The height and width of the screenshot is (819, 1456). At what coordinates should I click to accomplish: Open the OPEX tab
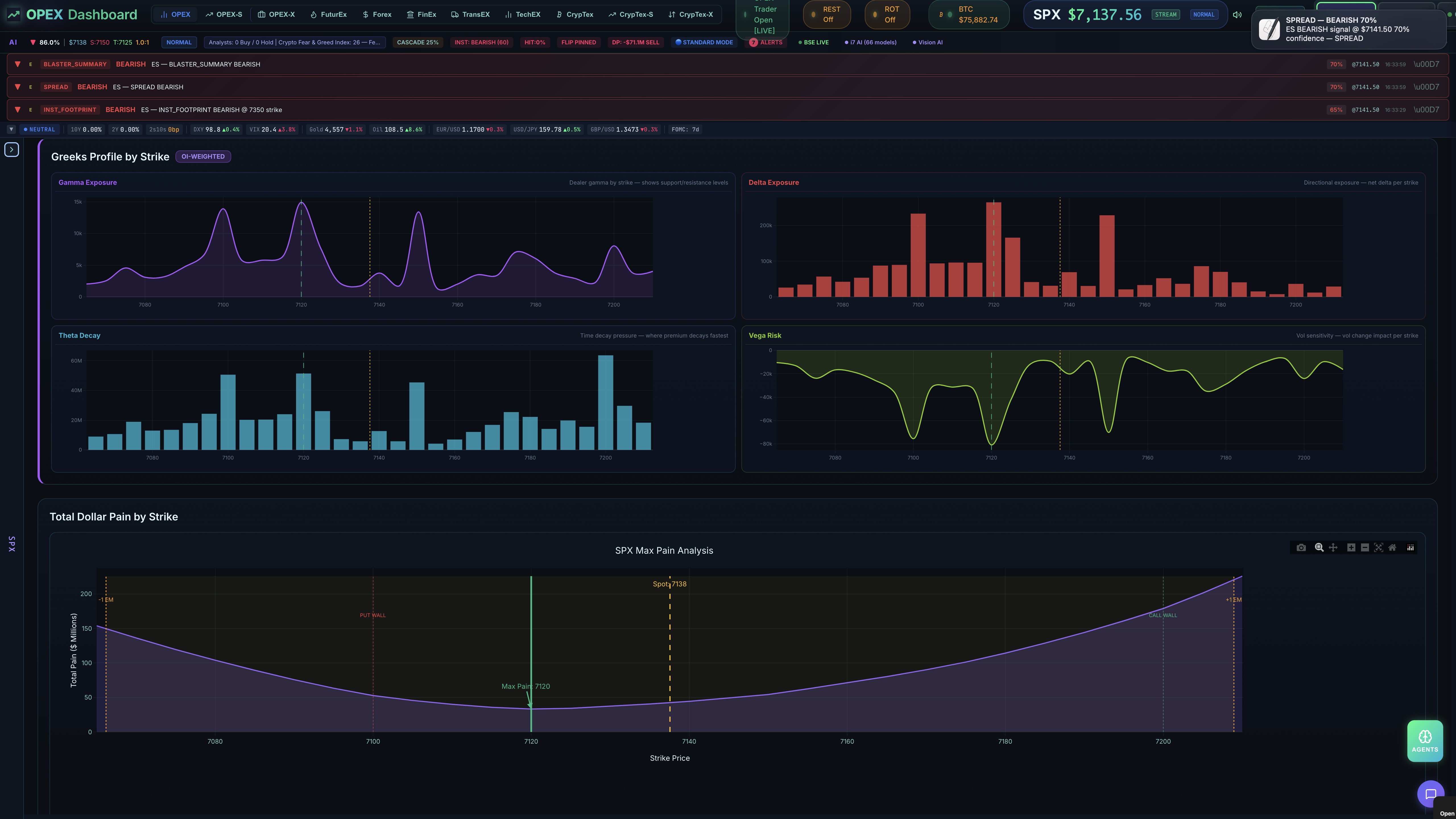[175, 15]
